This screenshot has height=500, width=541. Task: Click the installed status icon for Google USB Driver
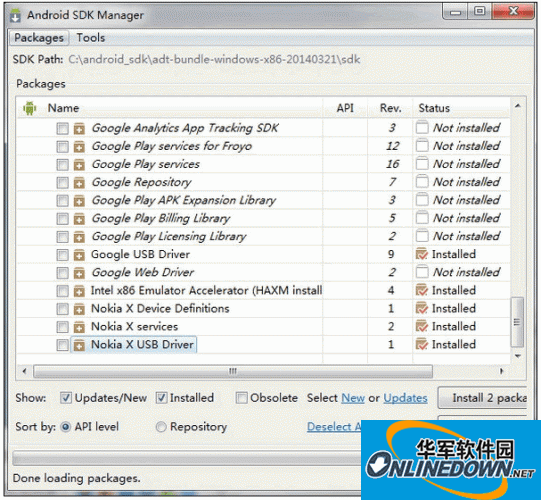point(422,254)
